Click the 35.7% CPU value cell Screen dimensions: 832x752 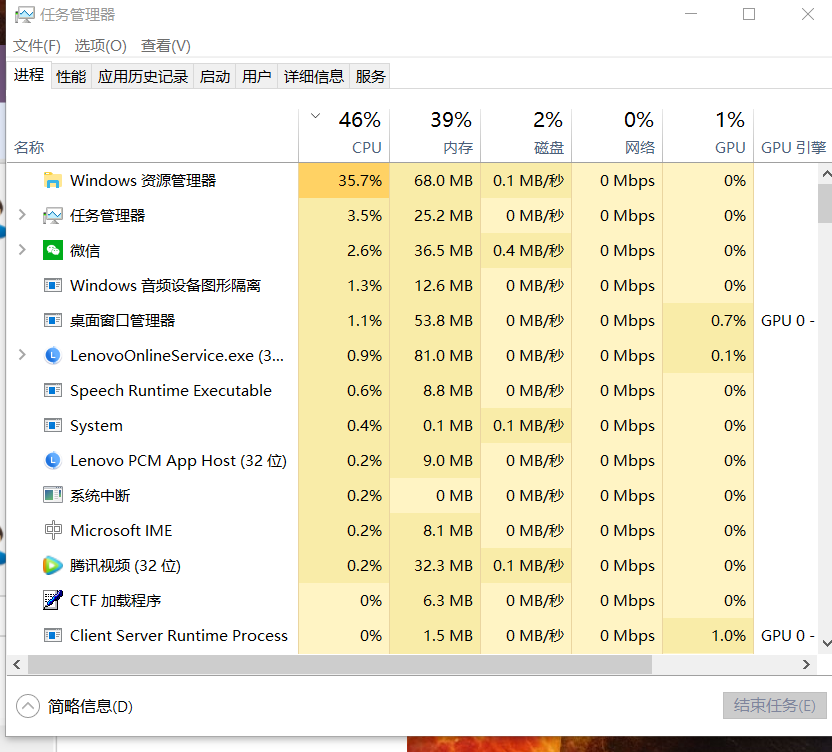(x=344, y=180)
